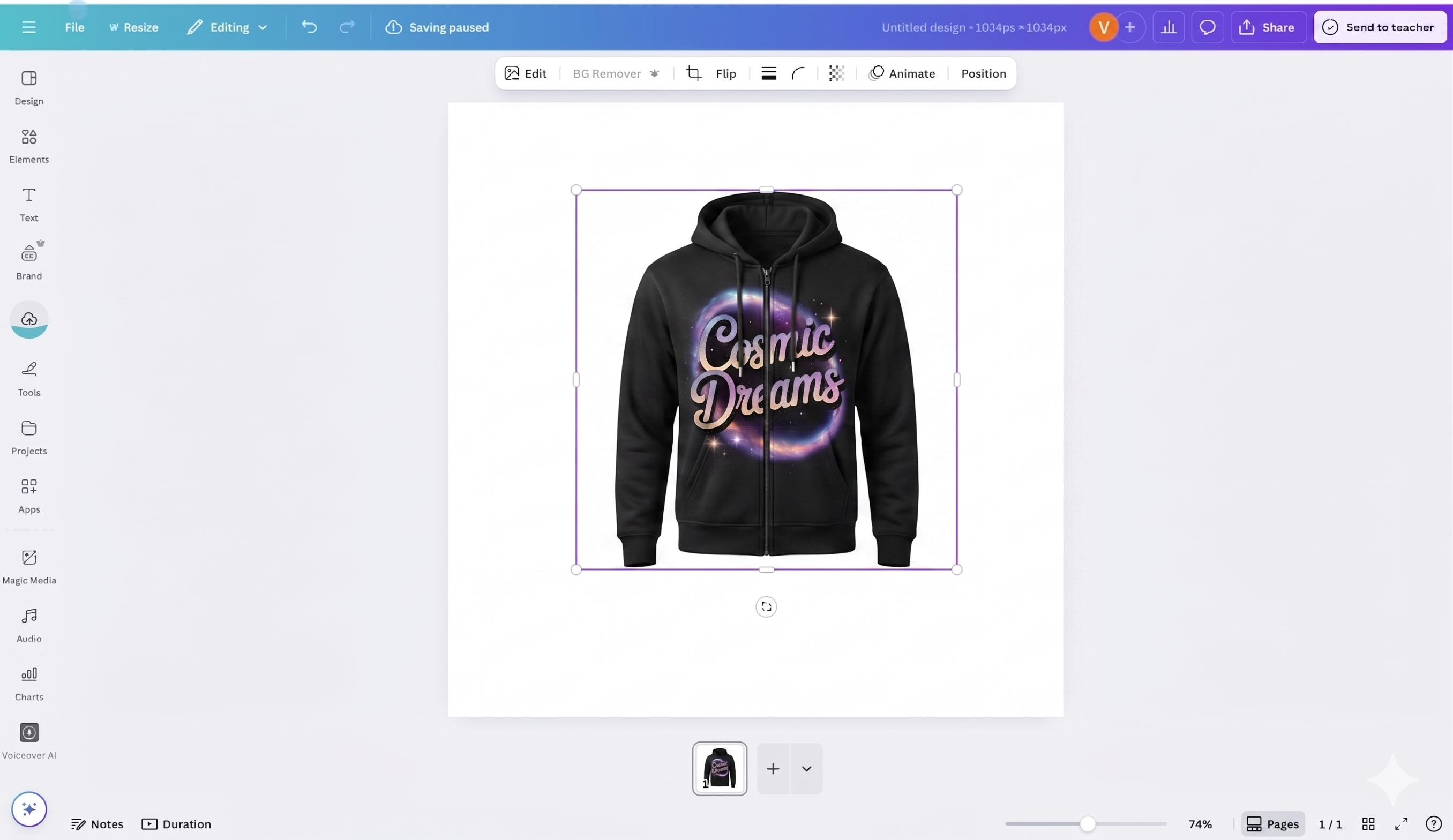Open the comments speech bubble
Image resolution: width=1453 pixels, height=840 pixels.
(1208, 27)
